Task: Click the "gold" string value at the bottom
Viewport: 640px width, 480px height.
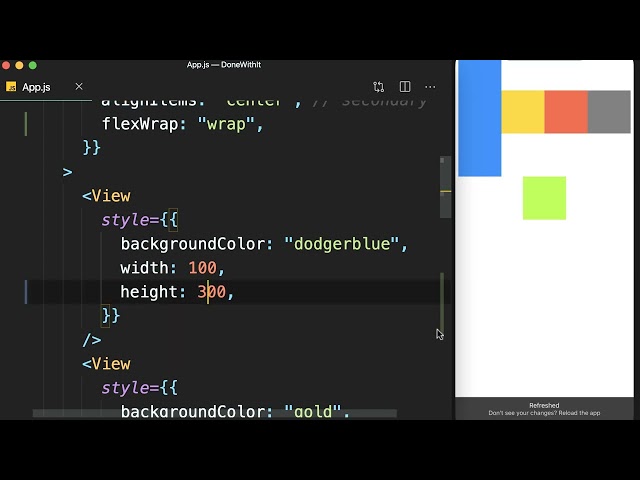Action: point(313,412)
